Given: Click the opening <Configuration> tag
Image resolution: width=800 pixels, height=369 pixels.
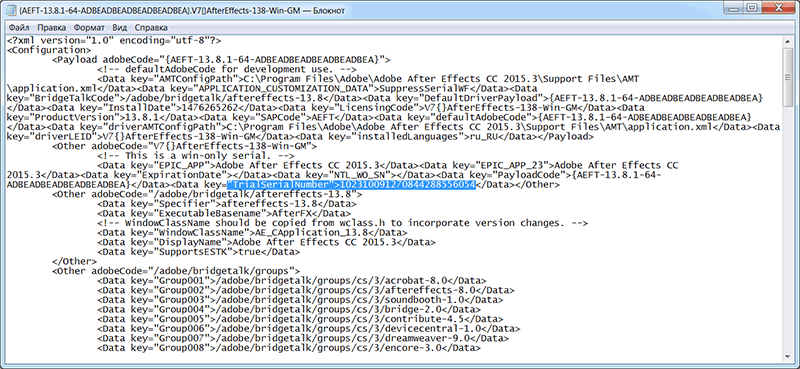Looking at the screenshot, I should coord(49,50).
